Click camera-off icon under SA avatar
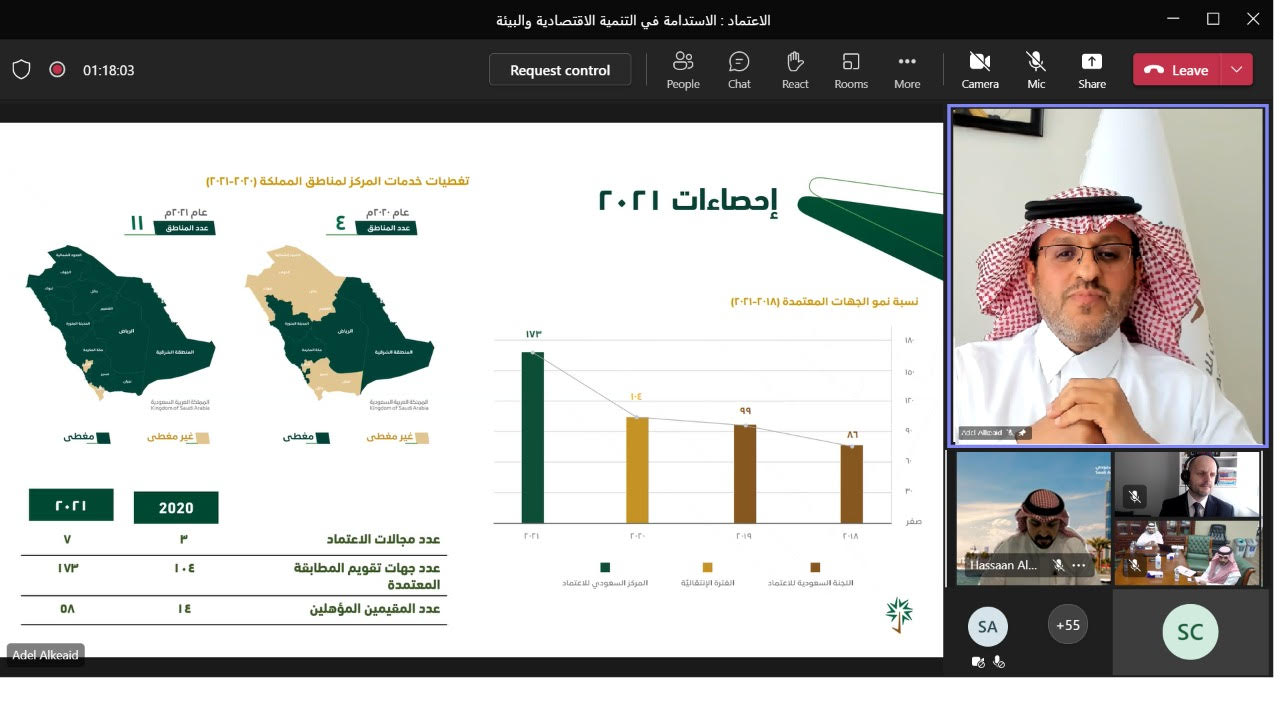The image size is (1280, 720). point(979,662)
